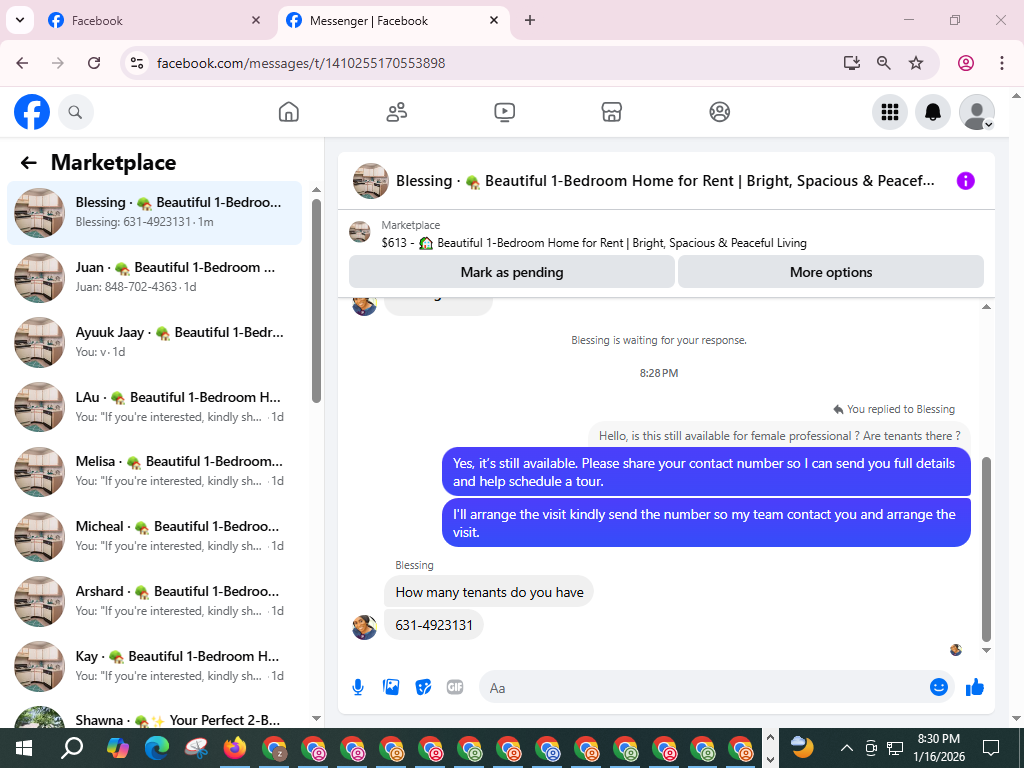Open Chrome's three-dot menu
The image size is (1024, 768).
(x=1002, y=63)
